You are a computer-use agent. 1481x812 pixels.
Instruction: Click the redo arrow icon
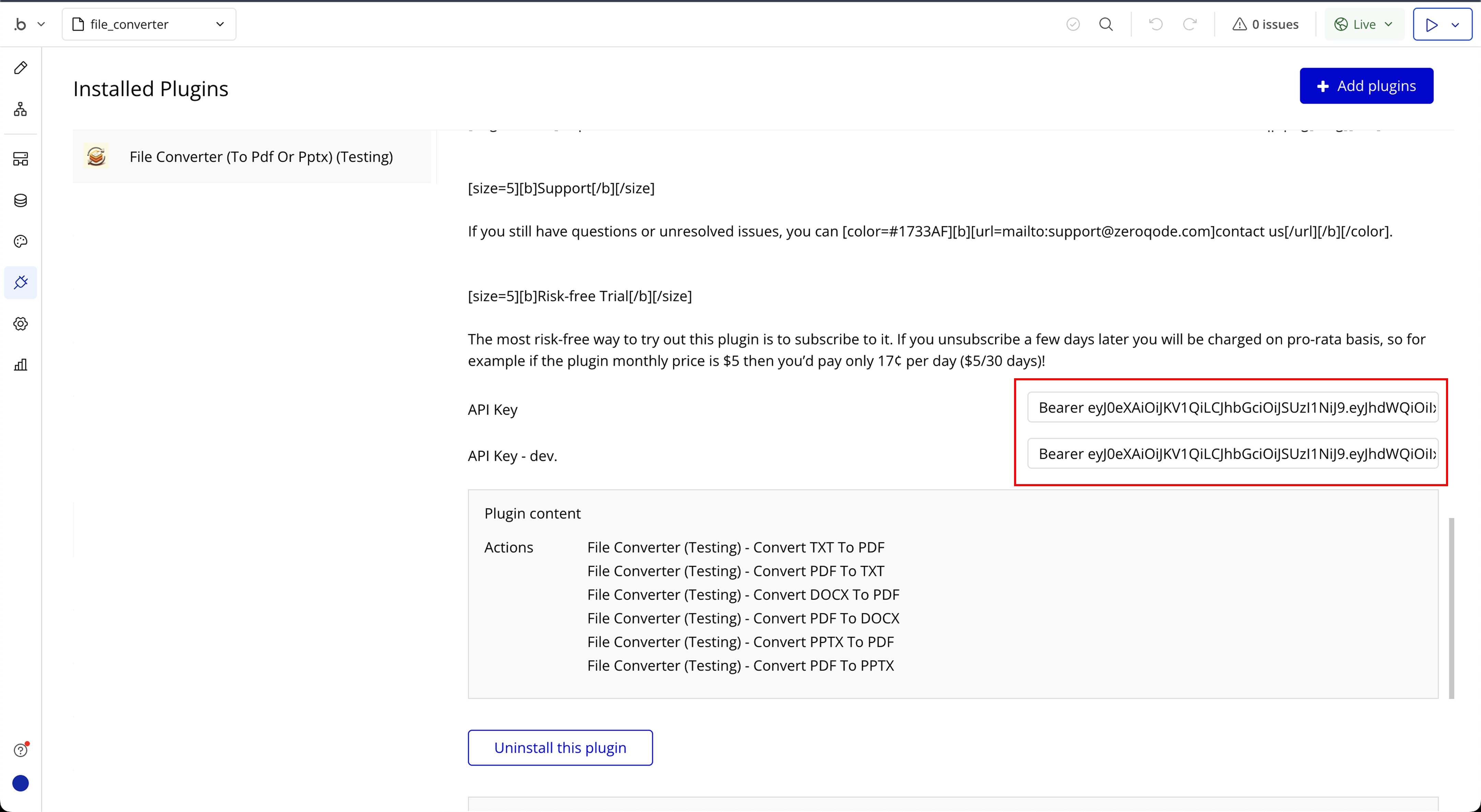pyautogui.click(x=1190, y=24)
